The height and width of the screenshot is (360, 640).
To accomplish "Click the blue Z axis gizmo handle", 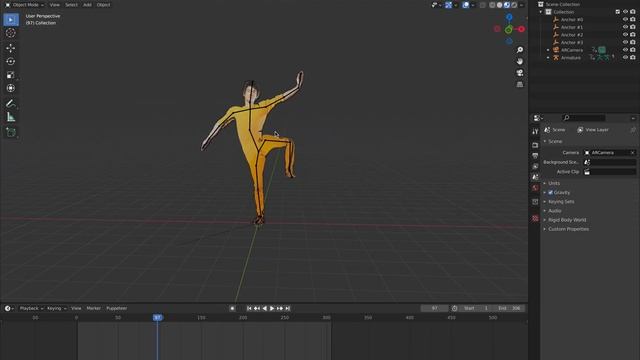I will click(509, 17).
